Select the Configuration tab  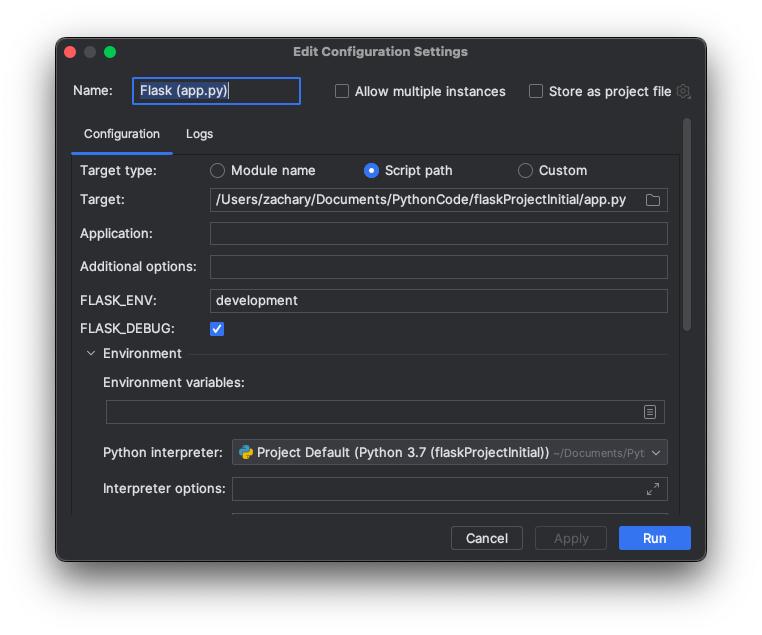point(121,134)
